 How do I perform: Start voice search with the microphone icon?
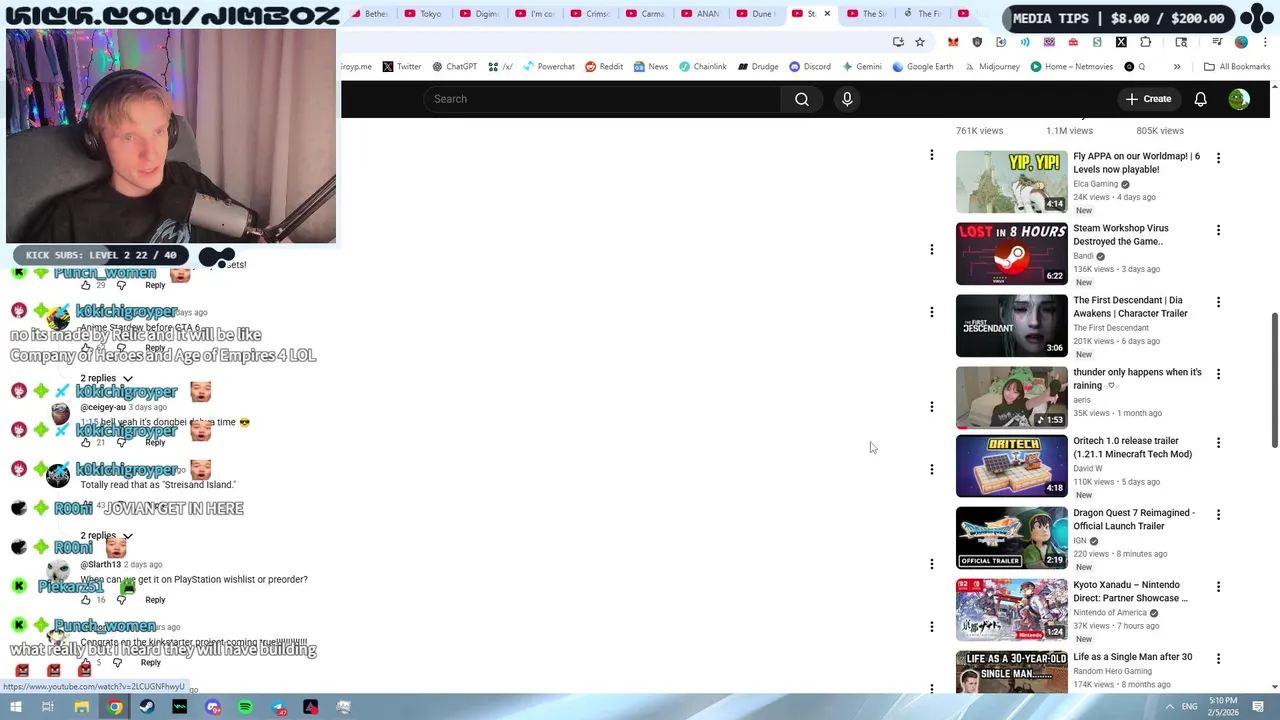pyautogui.click(x=847, y=99)
